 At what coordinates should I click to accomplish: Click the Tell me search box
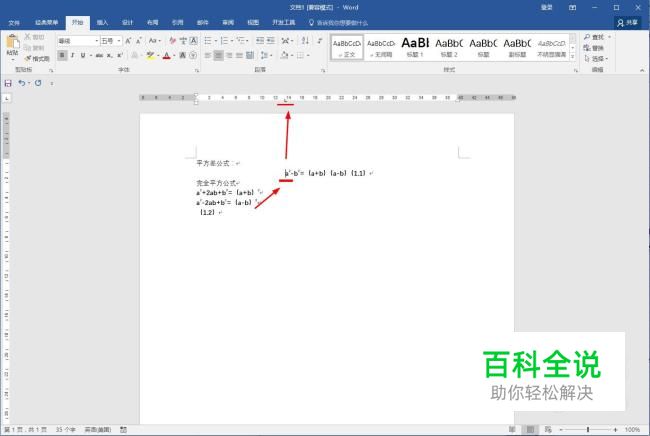[x=338, y=23]
